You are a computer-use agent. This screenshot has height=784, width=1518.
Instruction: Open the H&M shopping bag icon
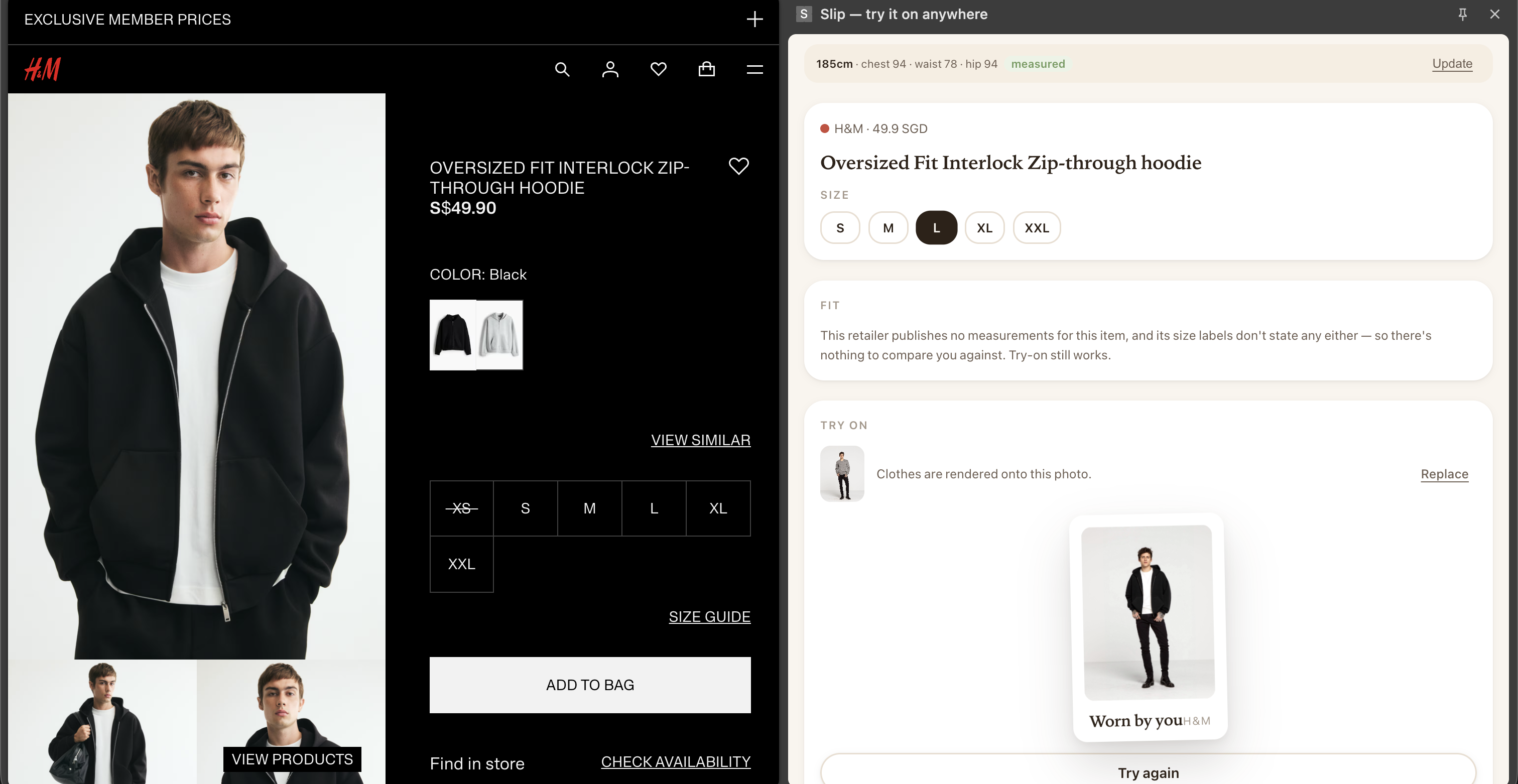(x=707, y=69)
